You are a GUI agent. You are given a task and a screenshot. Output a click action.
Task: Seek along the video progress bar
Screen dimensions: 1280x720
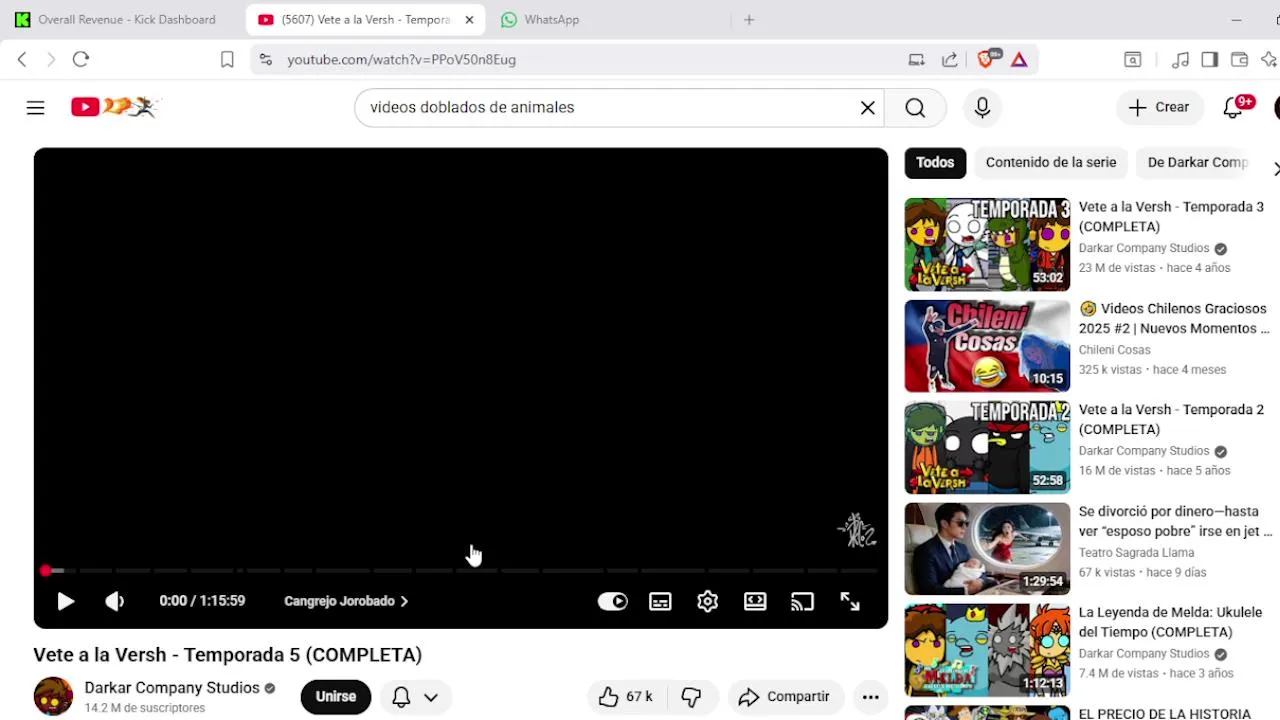460,570
